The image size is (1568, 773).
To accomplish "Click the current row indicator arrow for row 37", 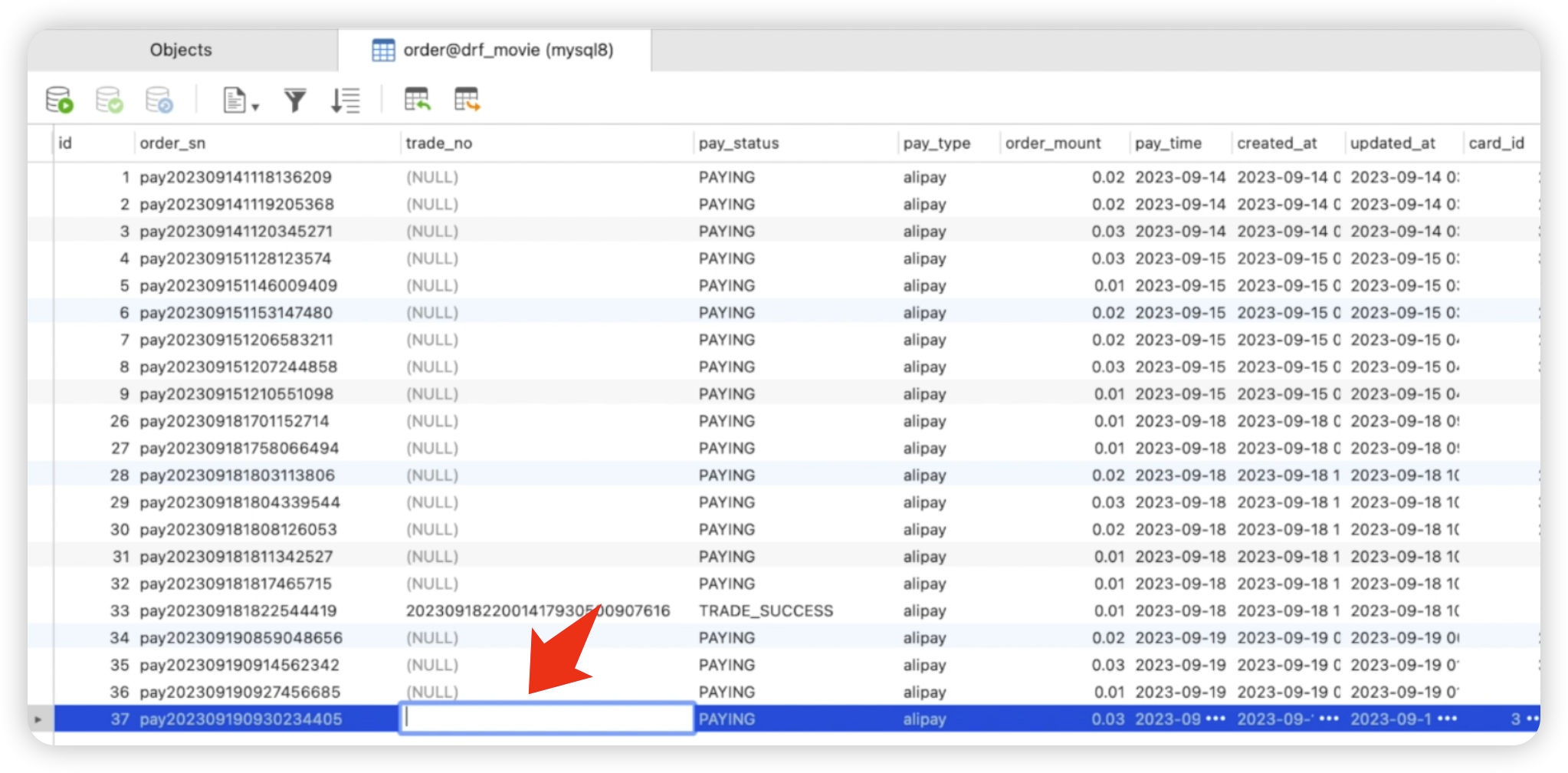I will pos(38,719).
